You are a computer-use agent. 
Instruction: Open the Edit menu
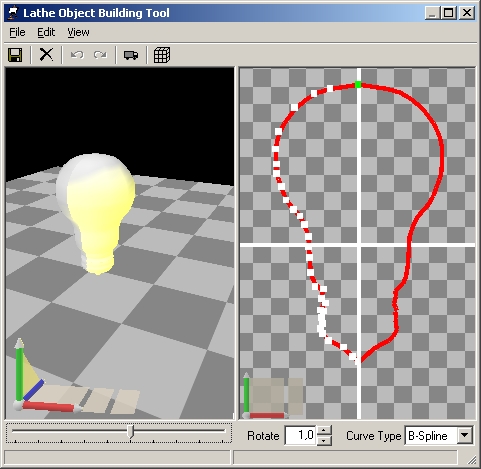click(x=46, y=32)
